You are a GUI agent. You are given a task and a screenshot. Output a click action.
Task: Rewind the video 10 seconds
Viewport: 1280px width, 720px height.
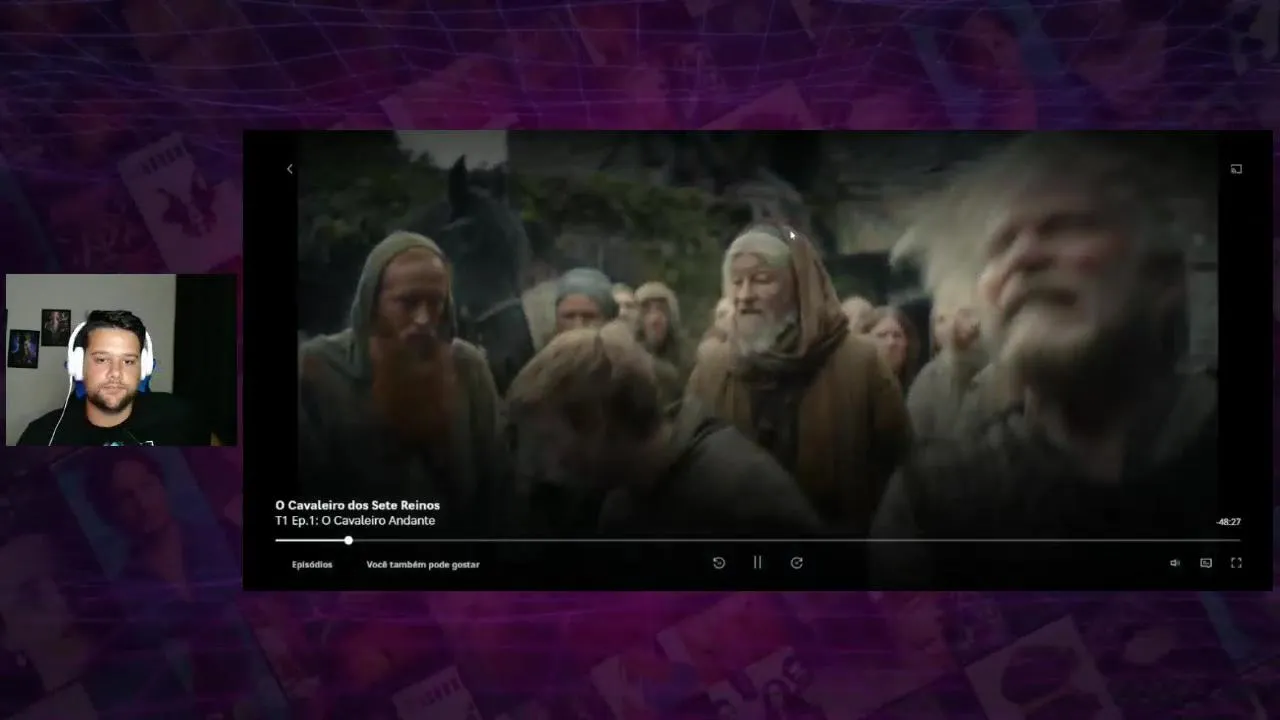tap(718, 563)
